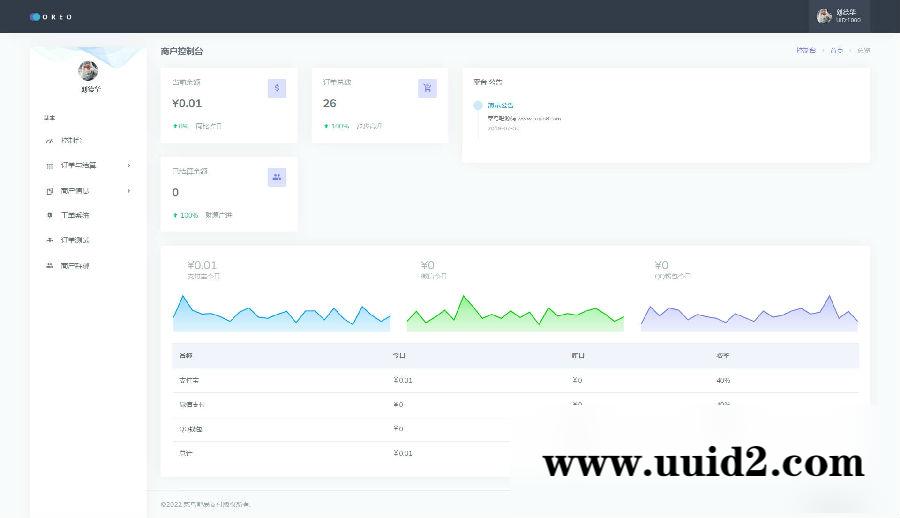900x518 pixels.
Task: Open the announcement title link in notice panel
Action: pos(500,105)
